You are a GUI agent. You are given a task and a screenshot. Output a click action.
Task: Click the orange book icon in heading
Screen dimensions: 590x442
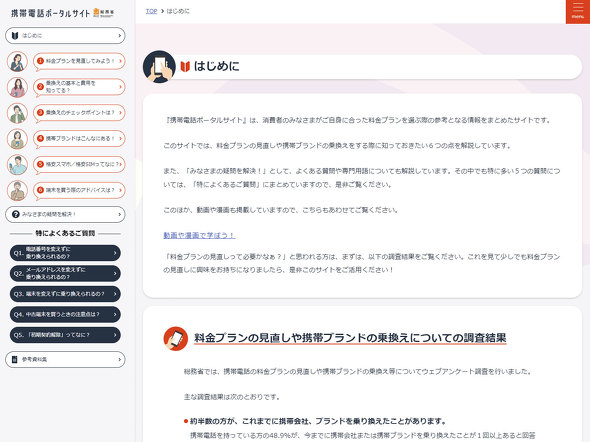(185, 67)
